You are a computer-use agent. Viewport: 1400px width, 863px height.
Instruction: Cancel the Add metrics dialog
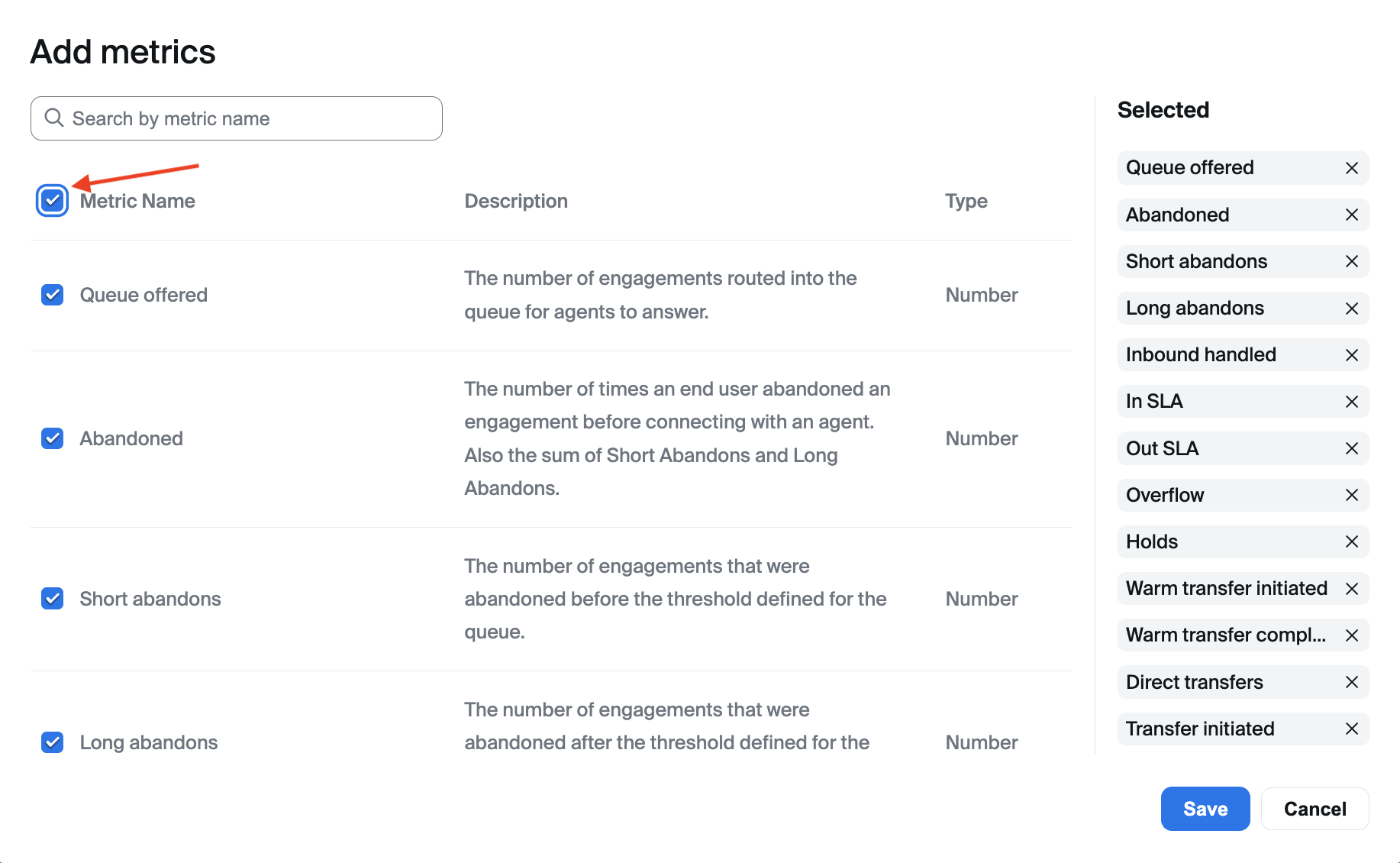pyautogui.click(x=1315, y=809)
